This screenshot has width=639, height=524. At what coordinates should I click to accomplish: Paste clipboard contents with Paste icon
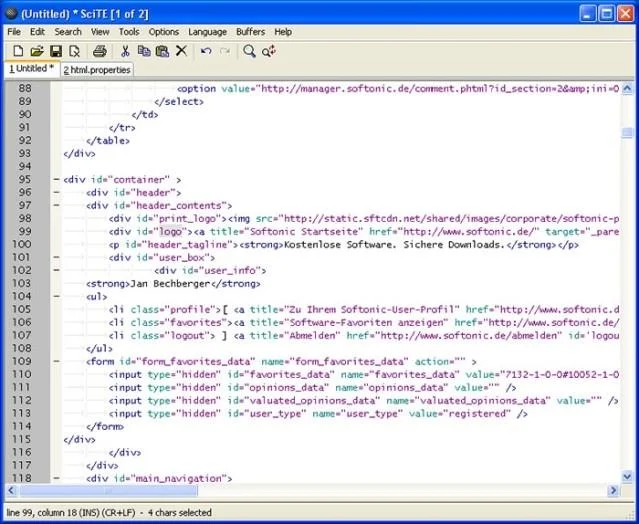tap(163, 51)
